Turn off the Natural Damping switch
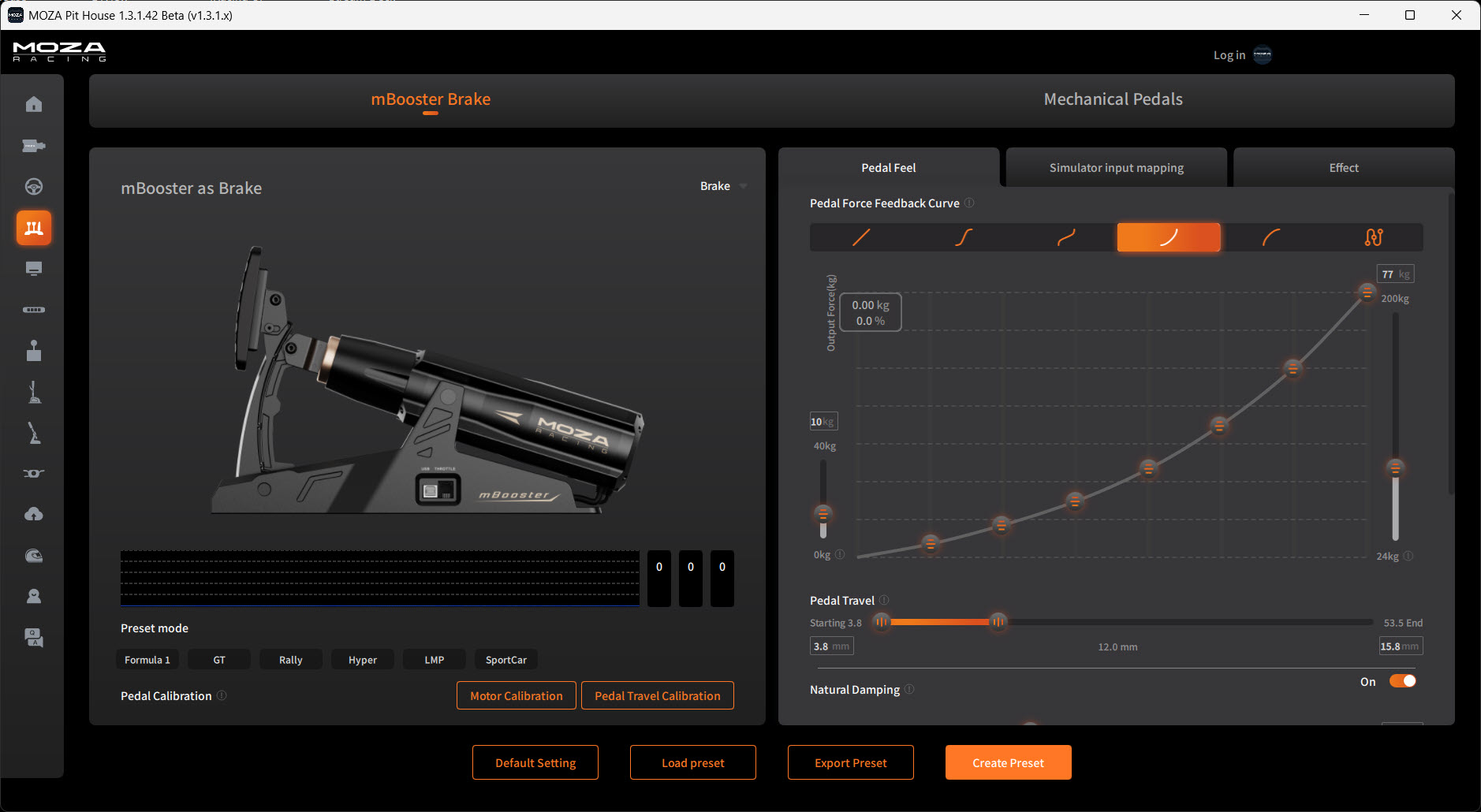Image resolution: width=1481 pixels, height=812 pixels. 1402,681
